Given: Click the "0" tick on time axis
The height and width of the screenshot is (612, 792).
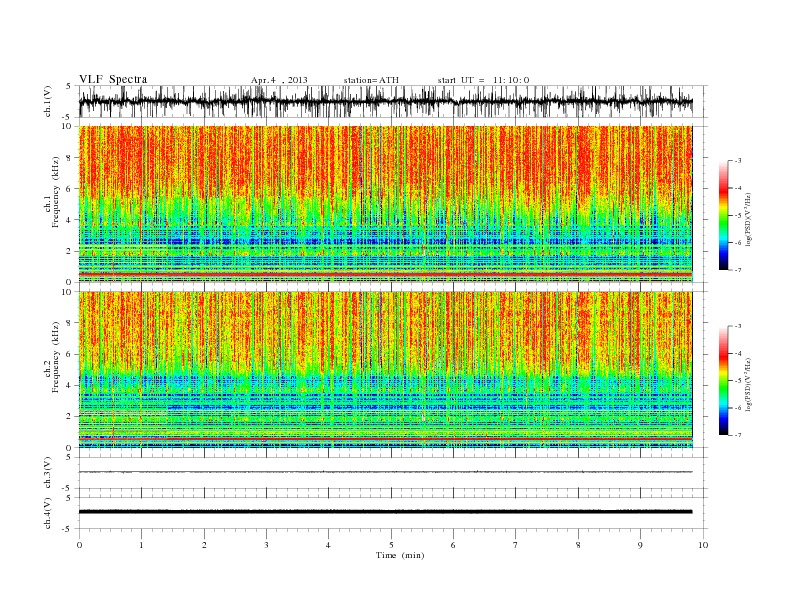Looking at the screenshot, I should coord(79,545).
